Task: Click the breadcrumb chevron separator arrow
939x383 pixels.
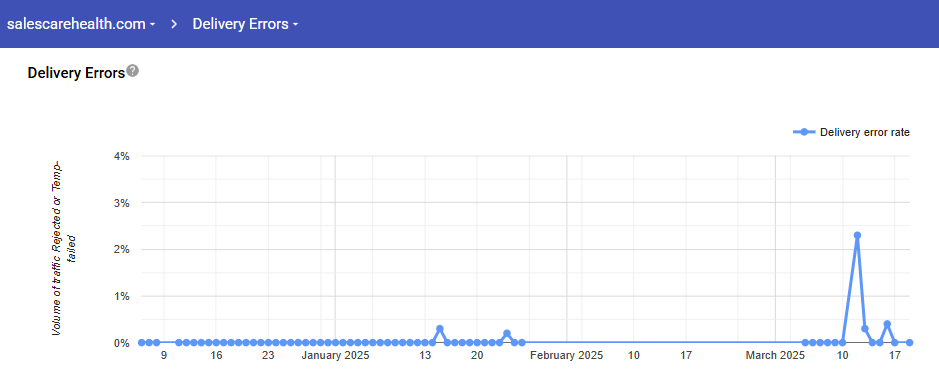Action: [x=174, y=25]
